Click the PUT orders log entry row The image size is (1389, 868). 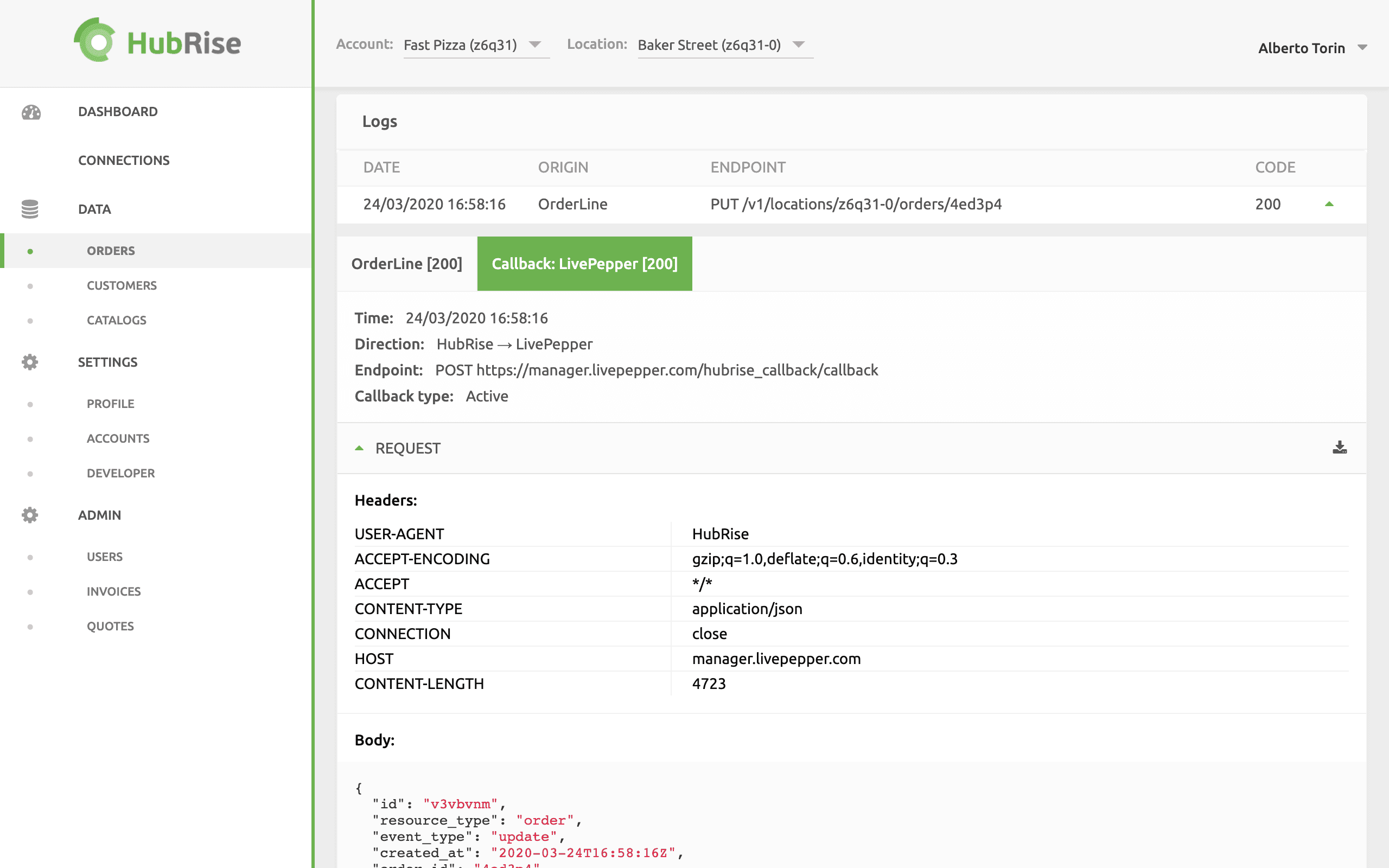point(855,204)
